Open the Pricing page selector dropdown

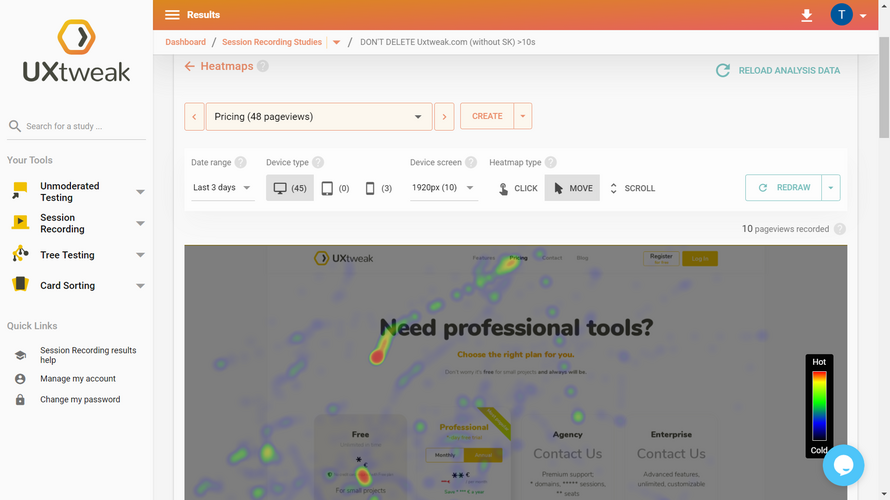[x=318, y=117]
